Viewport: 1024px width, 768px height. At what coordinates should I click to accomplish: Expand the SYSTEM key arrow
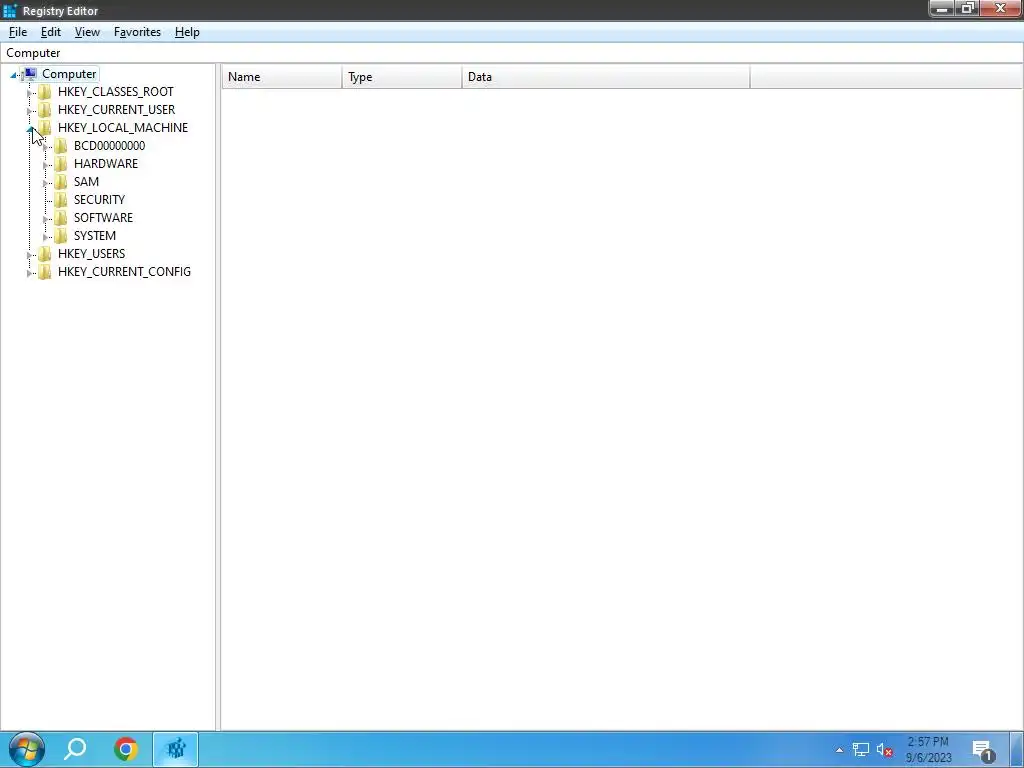click(x=45, y=236)
